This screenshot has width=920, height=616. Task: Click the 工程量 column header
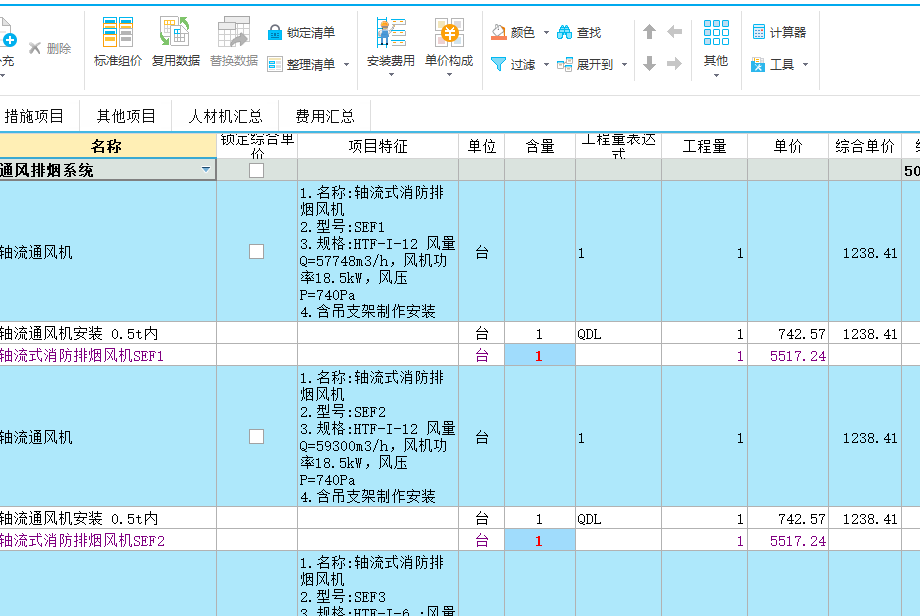[704, 146]
